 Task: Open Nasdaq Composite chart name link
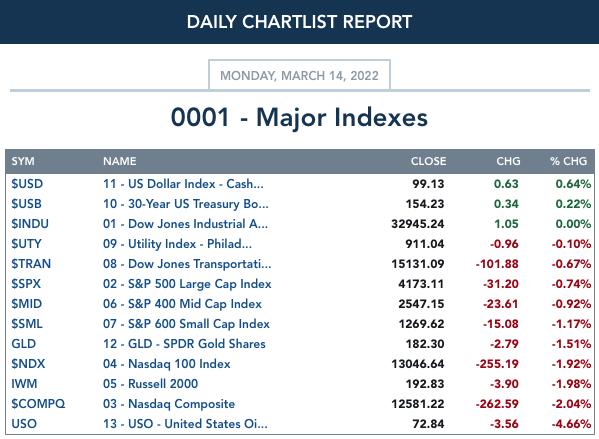click(x=169, y=404)
